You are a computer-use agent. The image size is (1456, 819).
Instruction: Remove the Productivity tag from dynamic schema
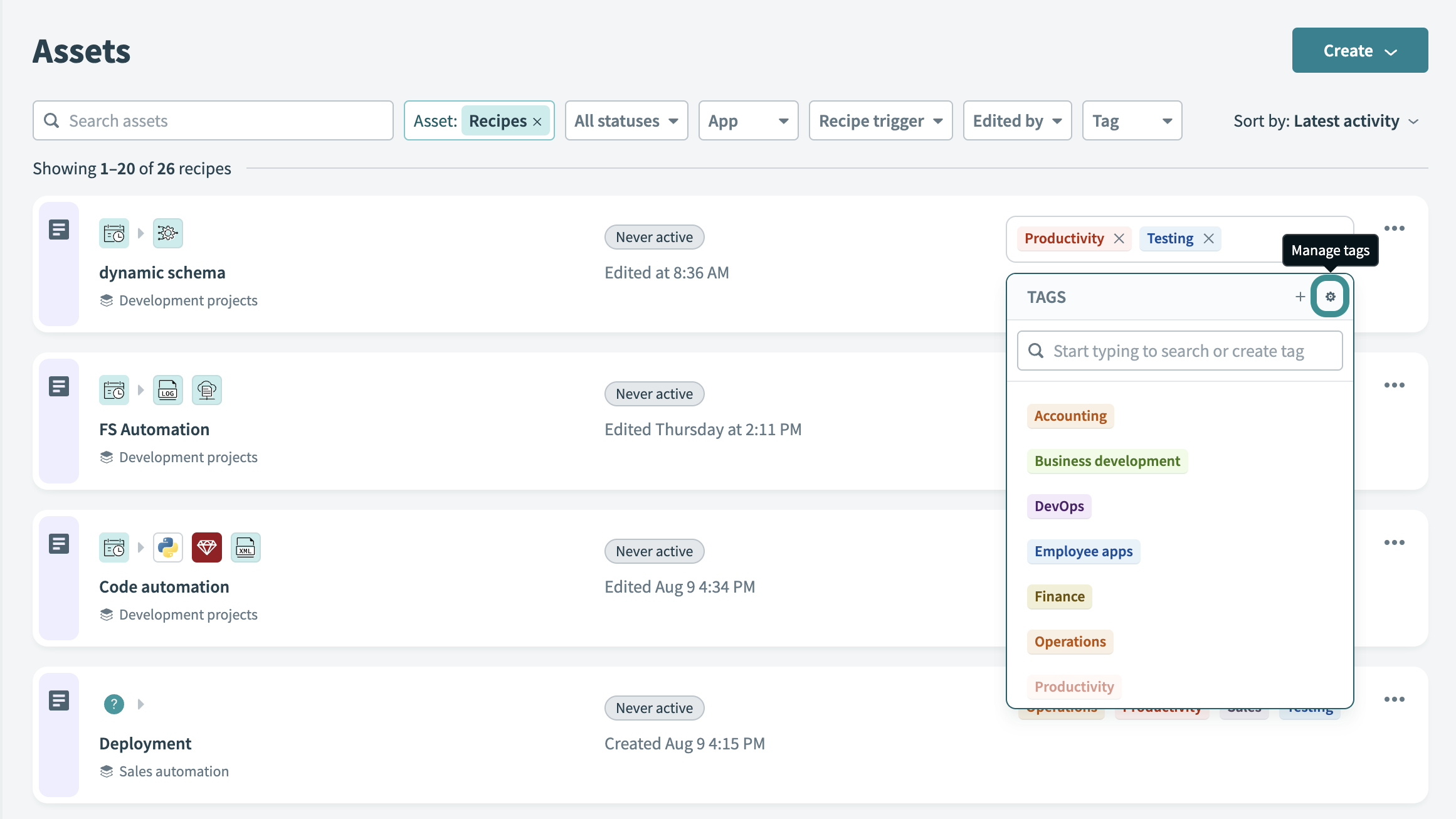click(1119, 238)
